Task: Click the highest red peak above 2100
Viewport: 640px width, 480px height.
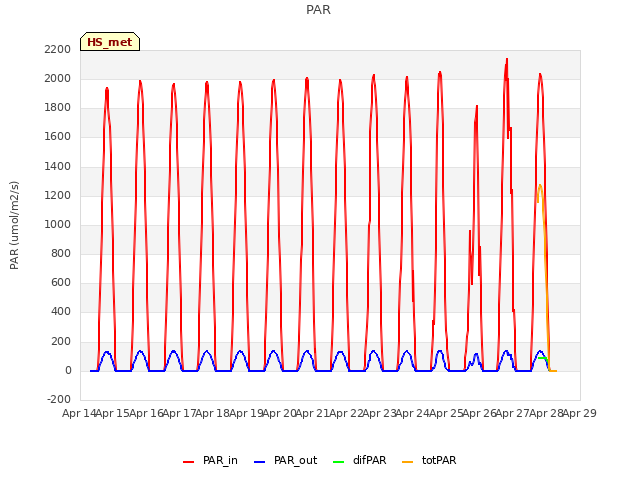Action: click(x=507, y=60)
